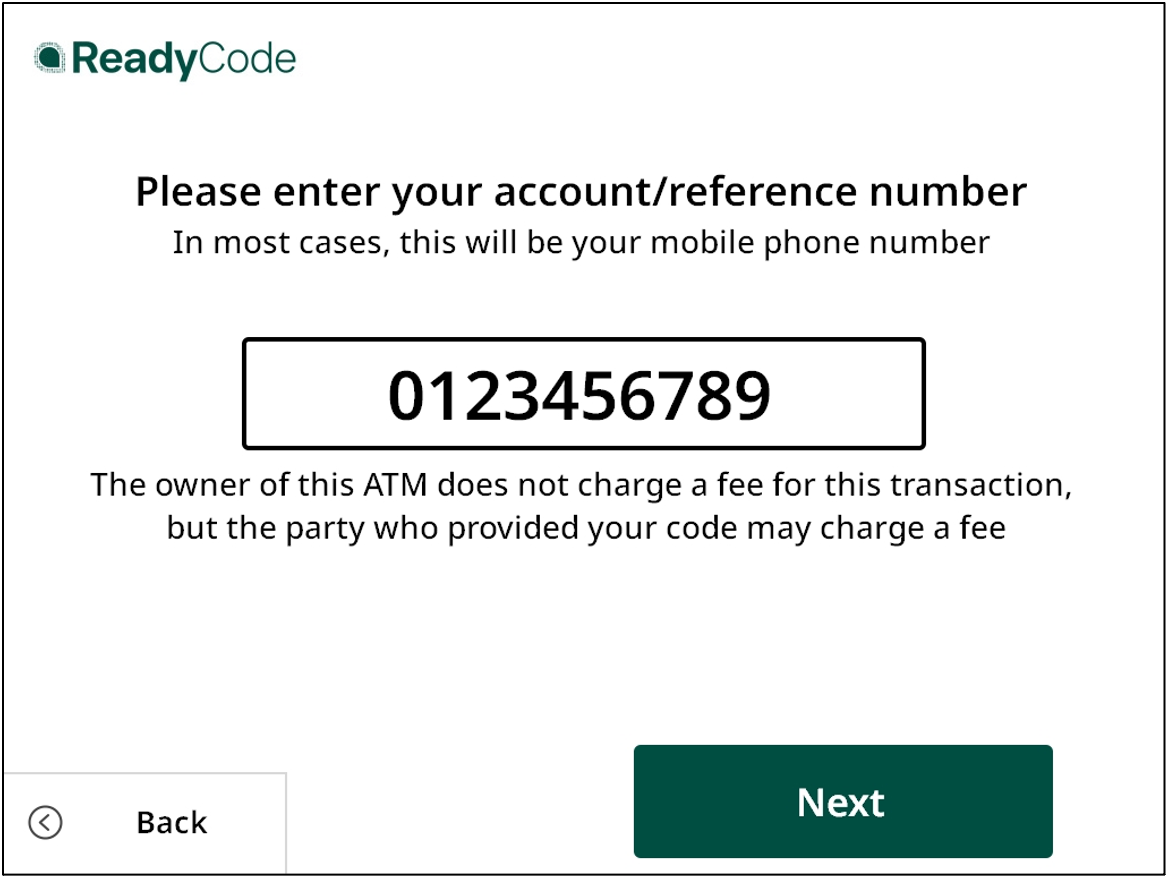
Task: Tap the green Next button
Action: point(843,801)
